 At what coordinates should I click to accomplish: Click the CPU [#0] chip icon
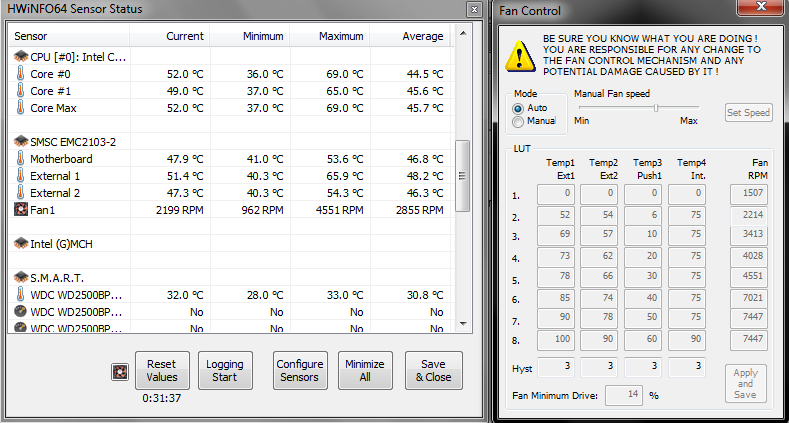[21, 56]
